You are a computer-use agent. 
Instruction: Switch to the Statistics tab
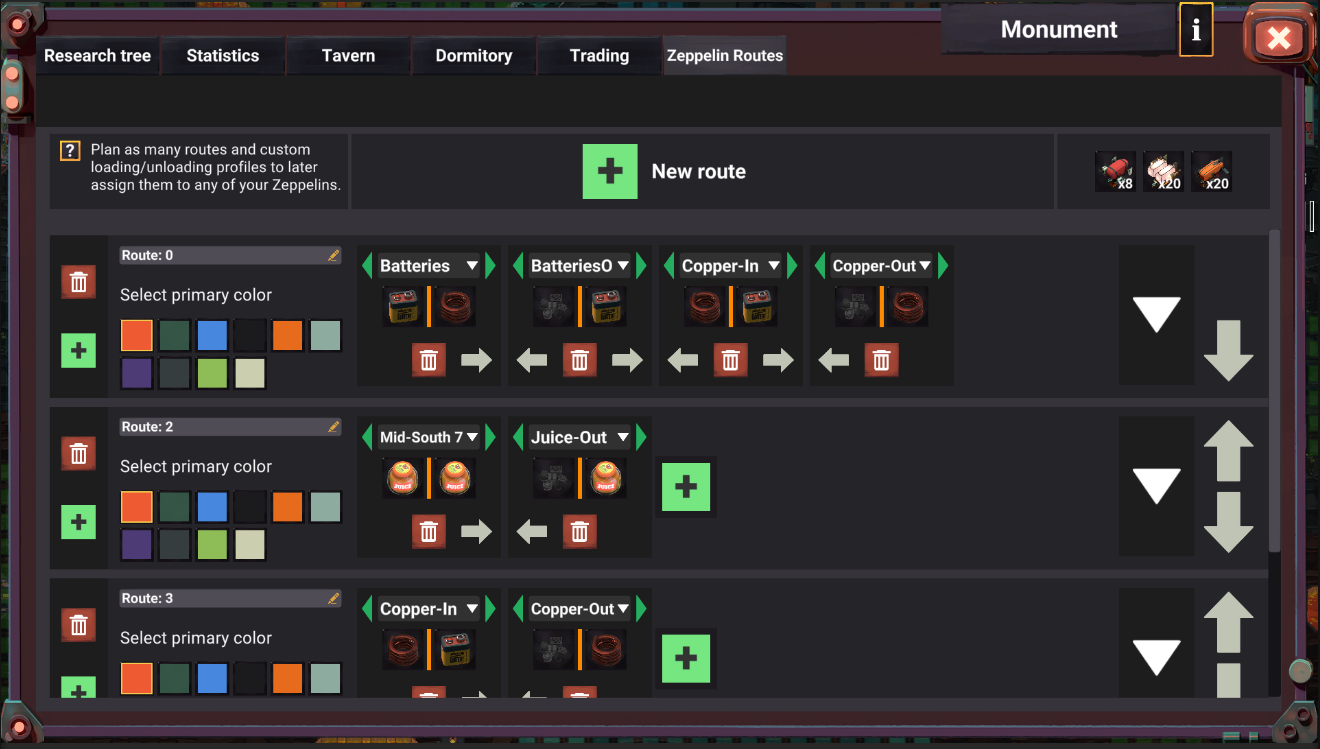[x=223, y=56]
